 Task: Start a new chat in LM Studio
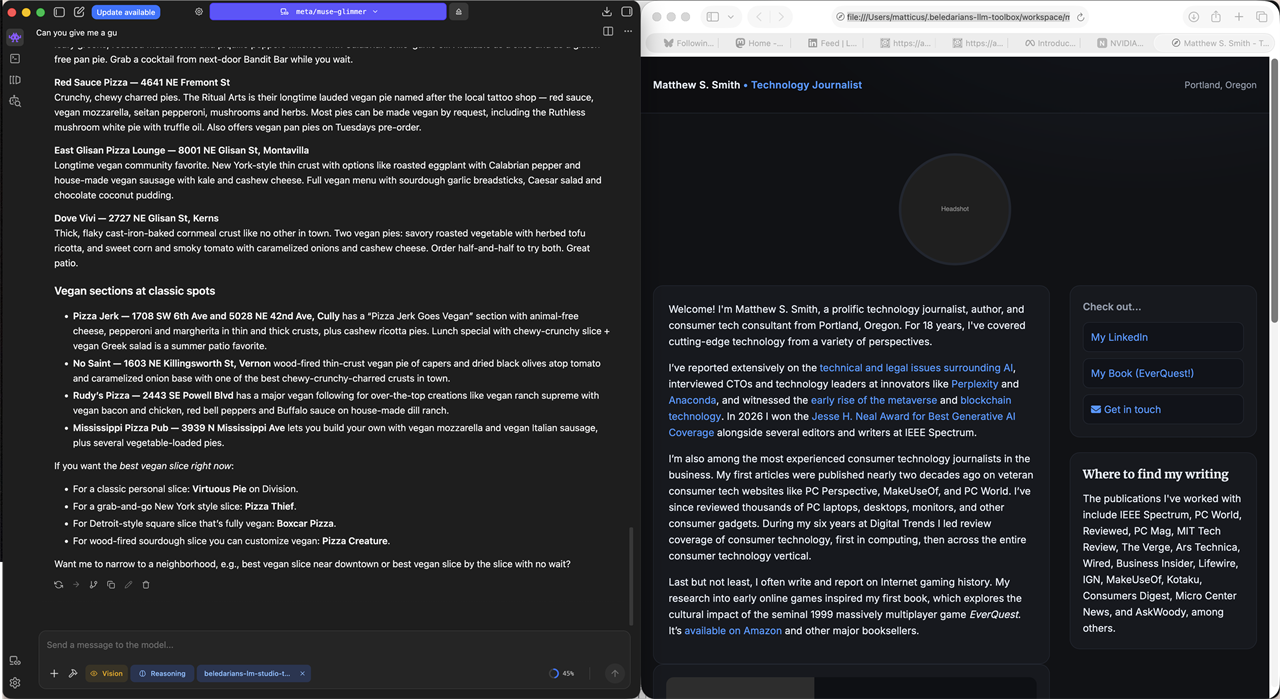point(79,12)
